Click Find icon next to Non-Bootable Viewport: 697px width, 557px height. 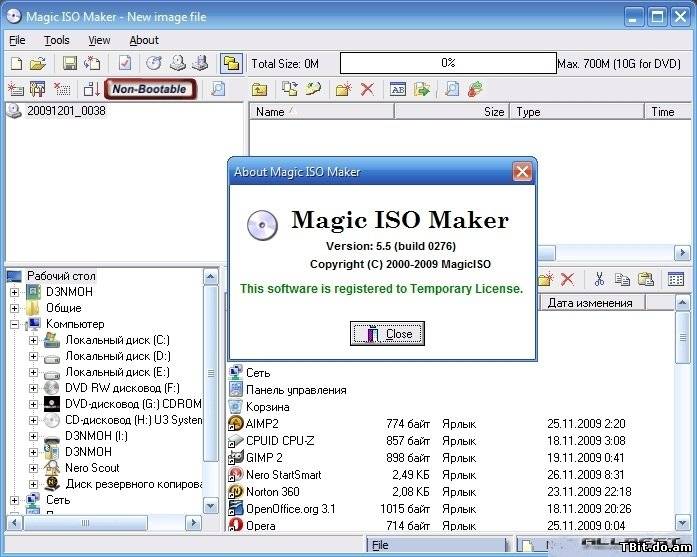tap(218, 89)
